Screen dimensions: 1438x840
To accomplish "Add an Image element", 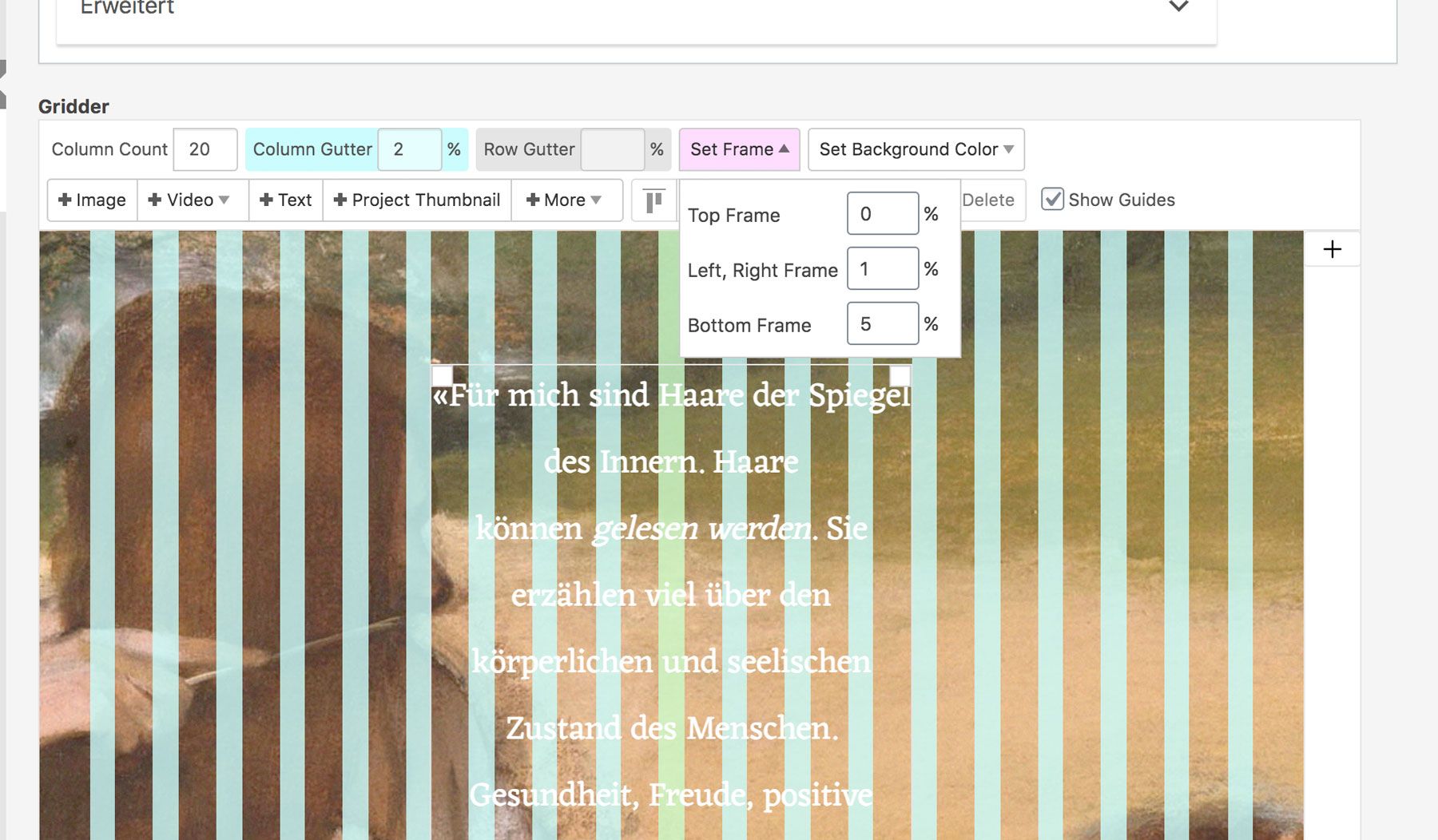I will coord(93,200).
